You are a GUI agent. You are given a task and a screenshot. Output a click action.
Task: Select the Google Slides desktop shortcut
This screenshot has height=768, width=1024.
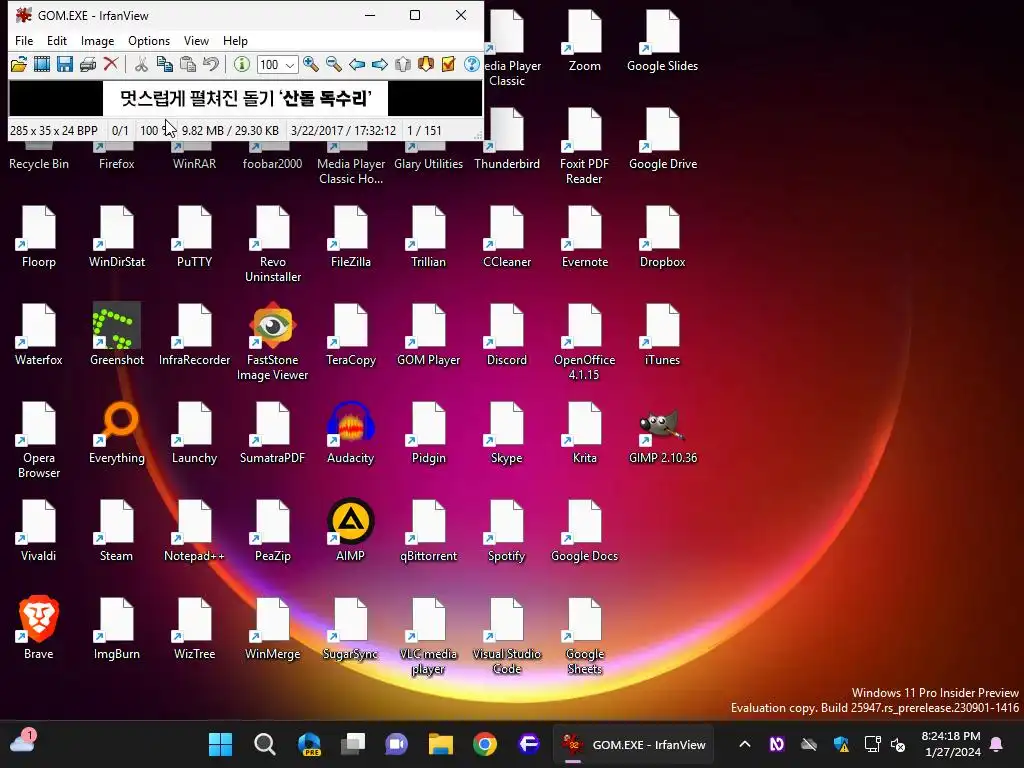[x=662, y=40]
